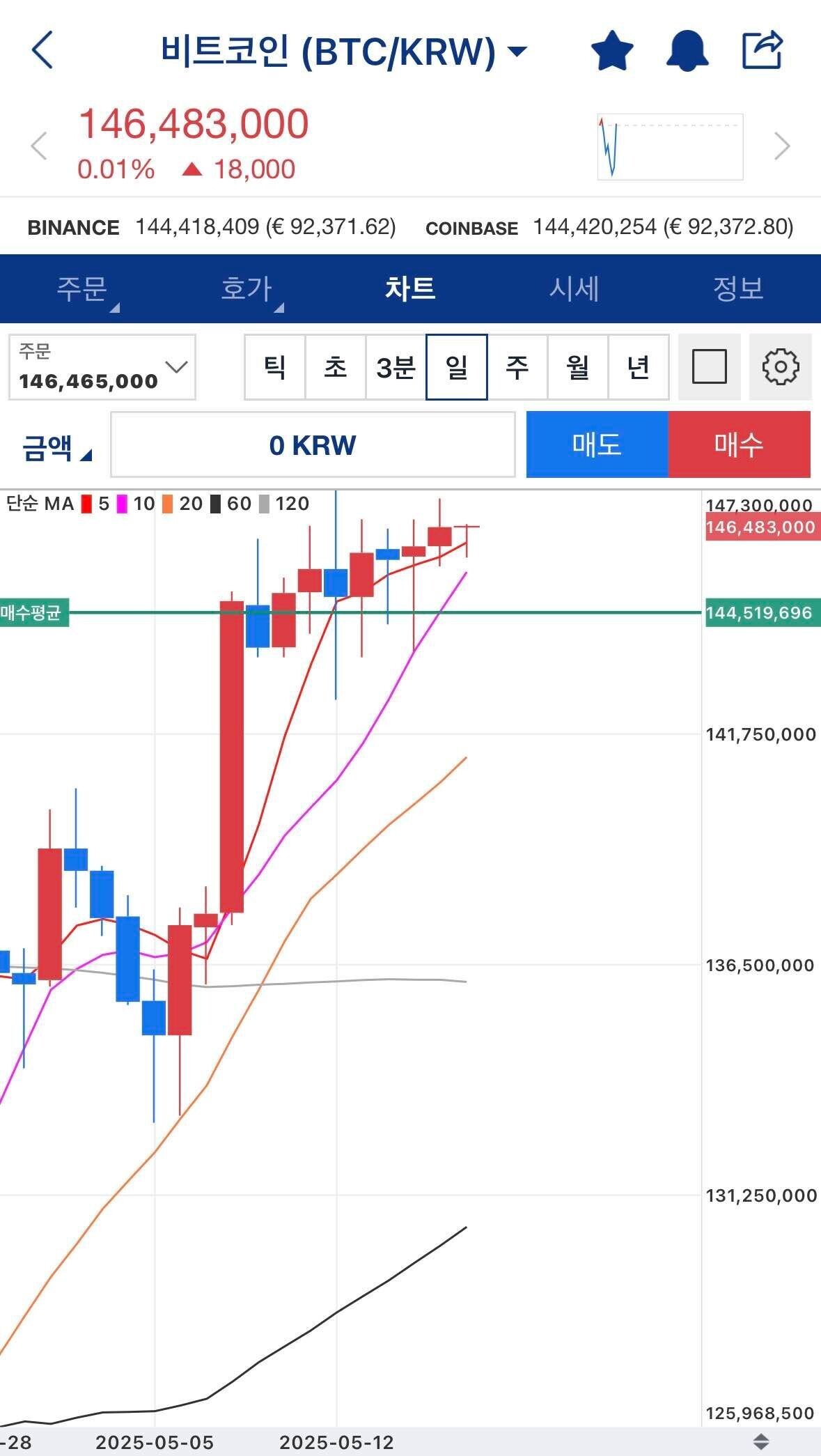Go to next coin arrow

(783, 146)
